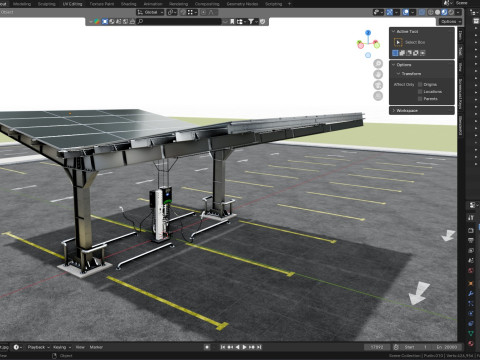The width and height of the screenshot is (480, 360).
Task: Switch to solid viewport shading
Action: [x=437, y=12]
